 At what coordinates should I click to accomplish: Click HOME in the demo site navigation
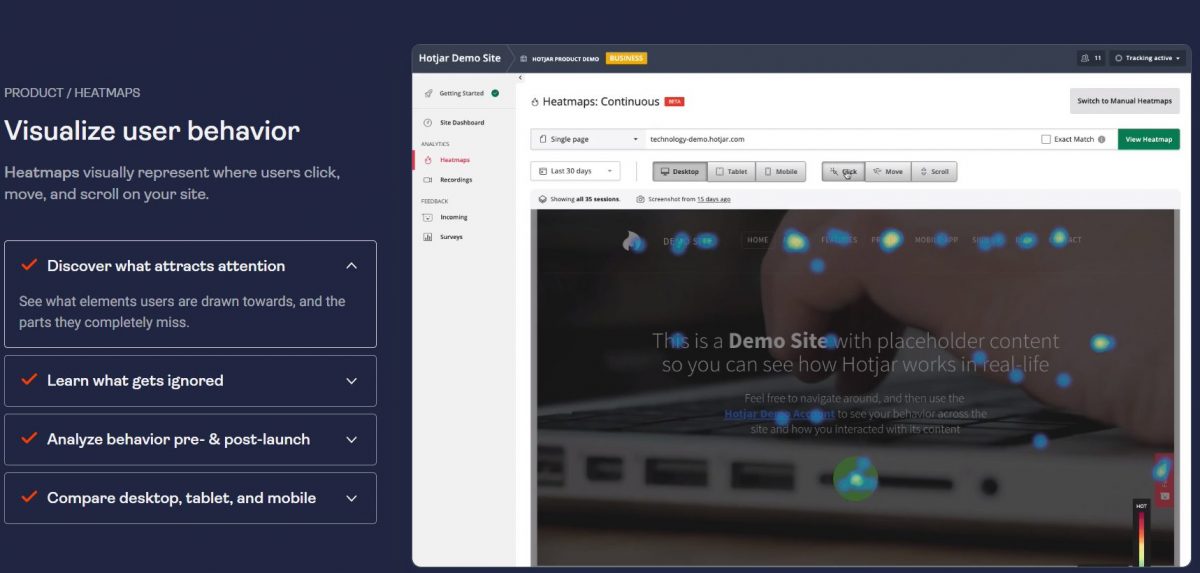(758, 240)
